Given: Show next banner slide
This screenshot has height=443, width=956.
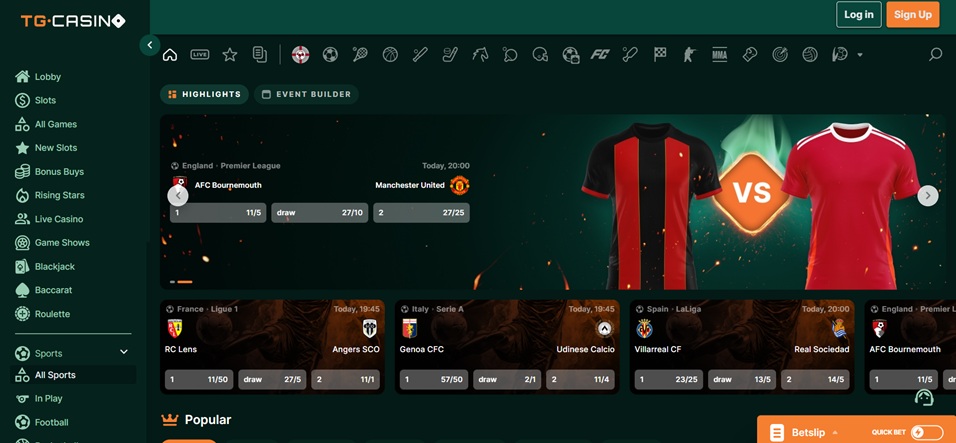Looking at the screenshot, I should (928, 196).
